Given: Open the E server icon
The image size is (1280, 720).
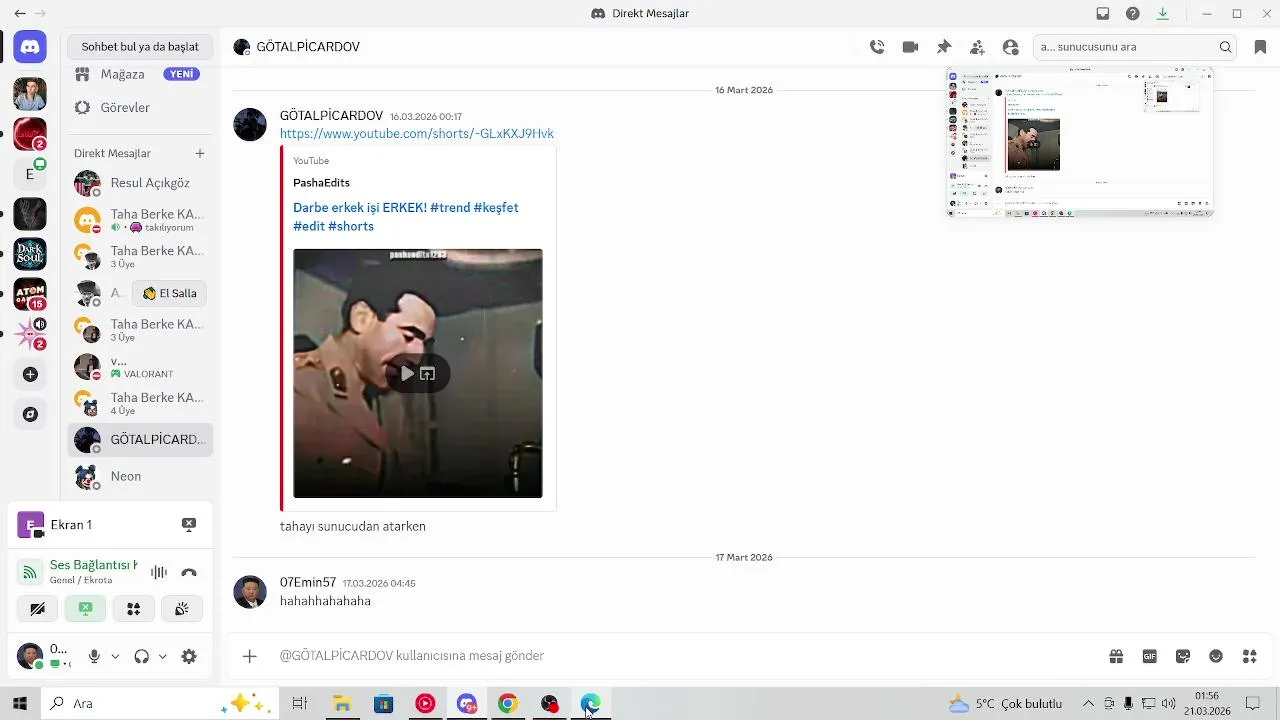Looking at the screenshot, I should click(x=30, y=174).
